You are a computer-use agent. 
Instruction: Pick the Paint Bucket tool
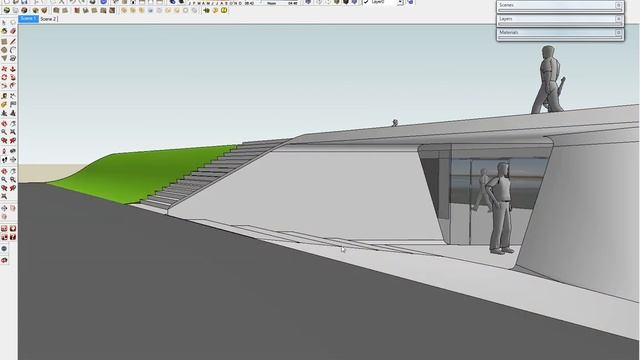pyautogui.click(x=4, y=31)
